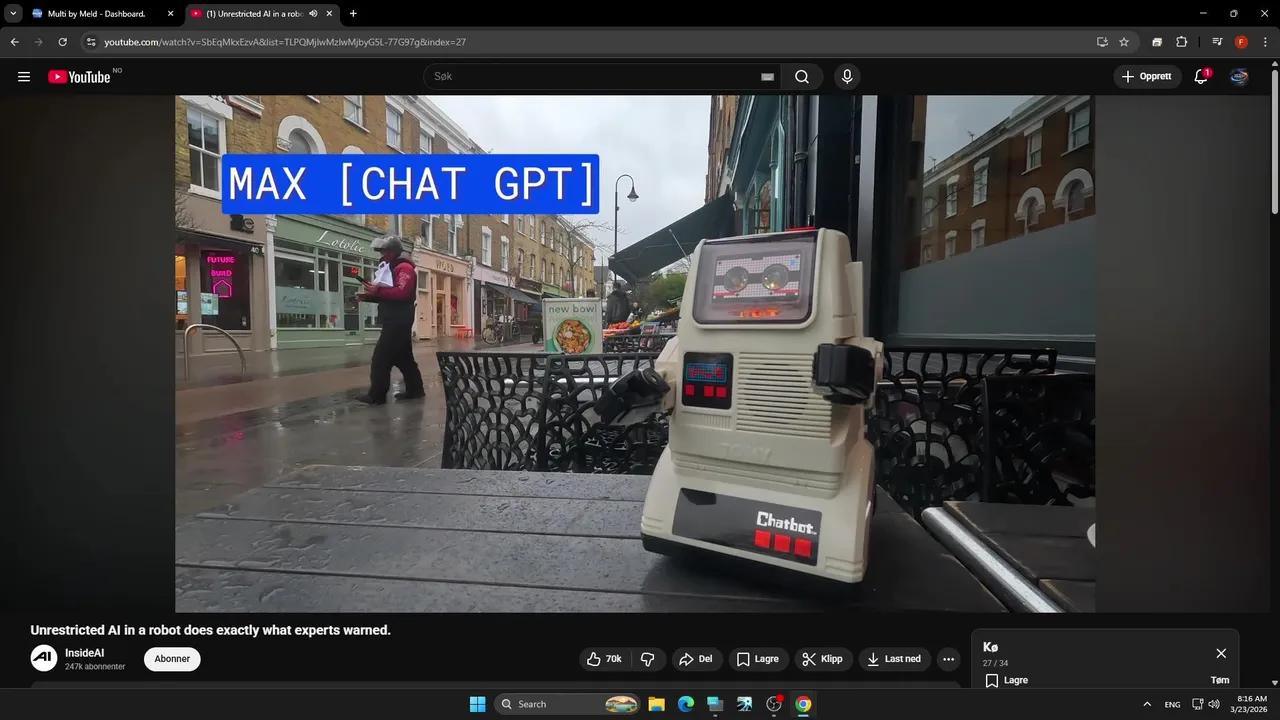Open the on-screen keyboard icon in search box
Viewport: 1280px width, 720px height.
[768, 77]
